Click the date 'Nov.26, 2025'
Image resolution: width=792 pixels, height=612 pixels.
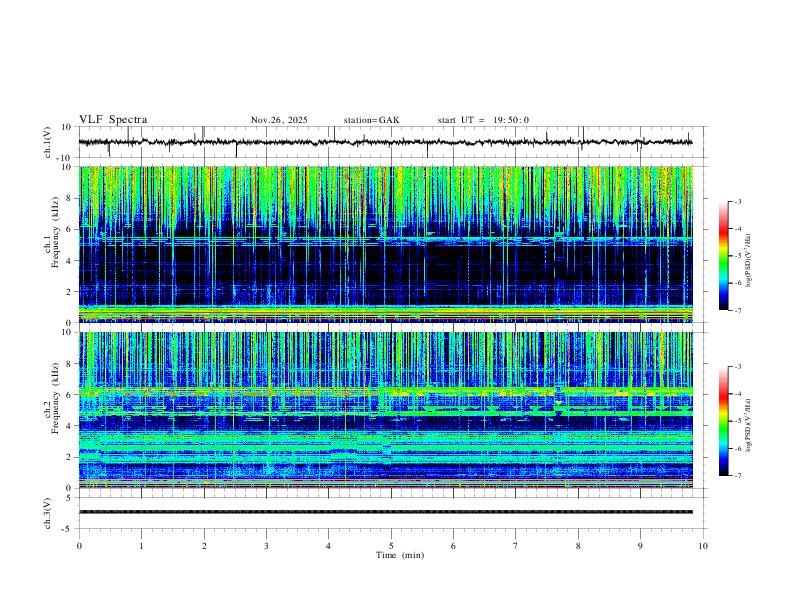(x=279, y=120)
